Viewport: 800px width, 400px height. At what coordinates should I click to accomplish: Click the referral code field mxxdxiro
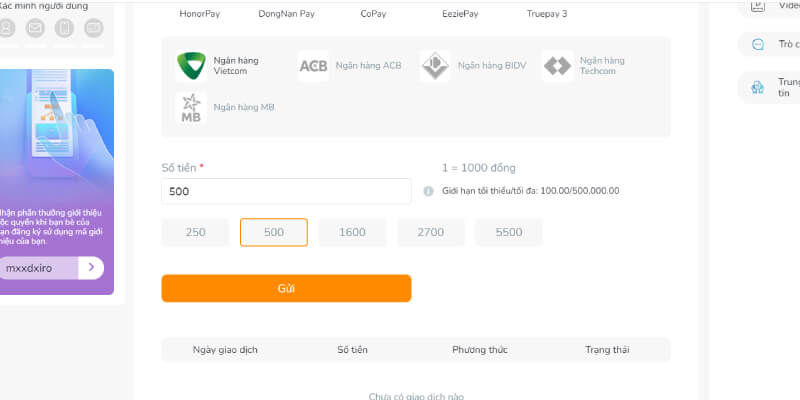point(39,268)
